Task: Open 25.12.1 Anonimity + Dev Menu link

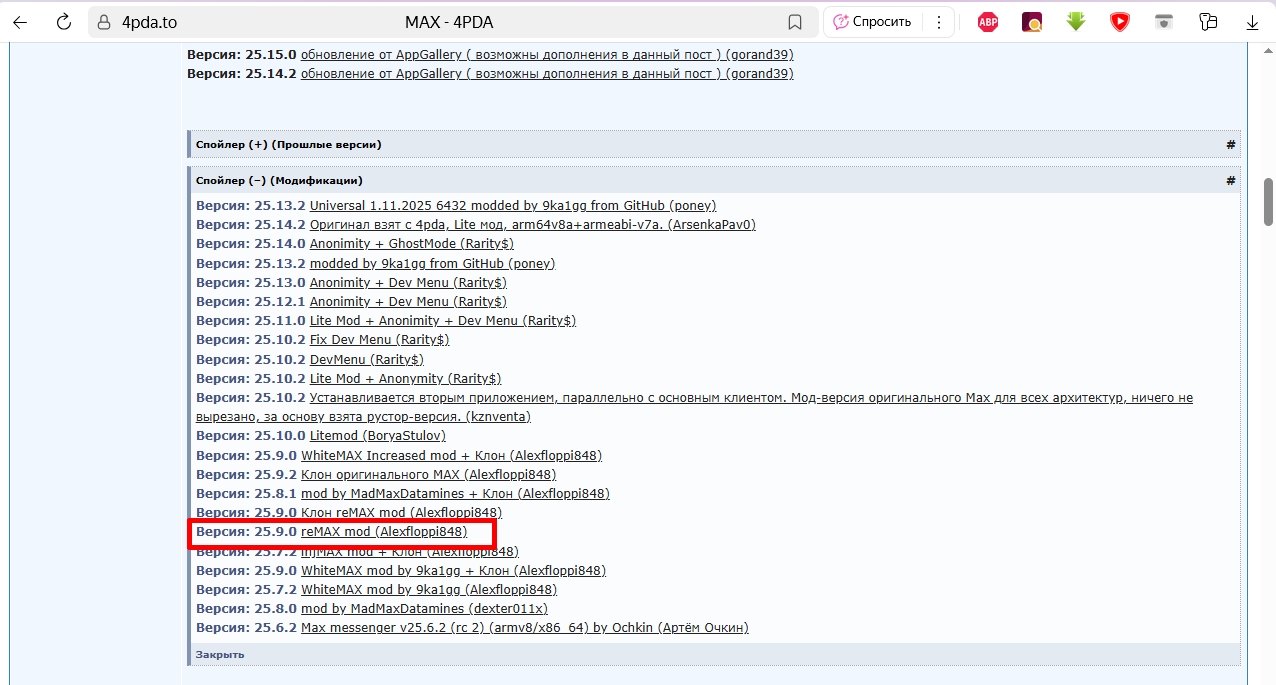Action: (x=408, y=301)
